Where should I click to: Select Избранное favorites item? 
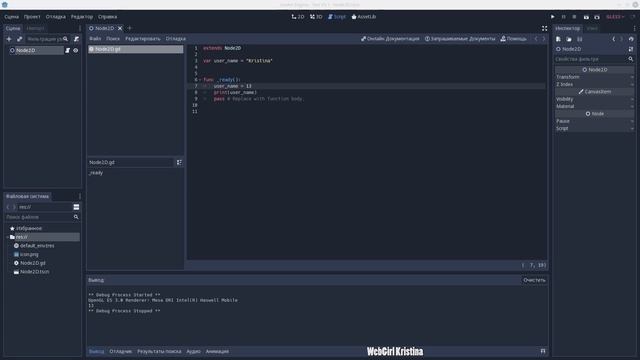(29, 229)
